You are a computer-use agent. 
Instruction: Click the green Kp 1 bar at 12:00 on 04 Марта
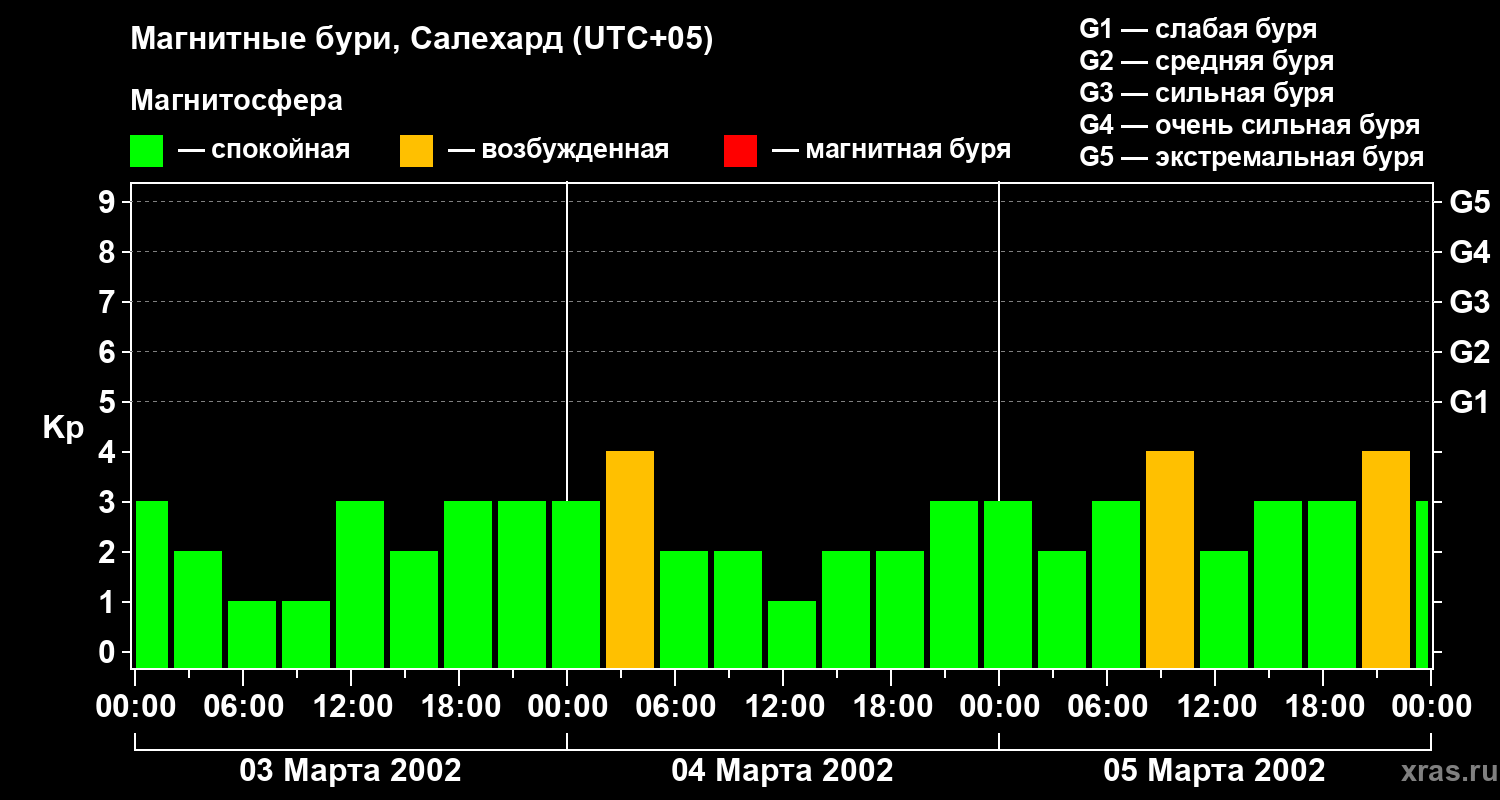tap(792, 634)
